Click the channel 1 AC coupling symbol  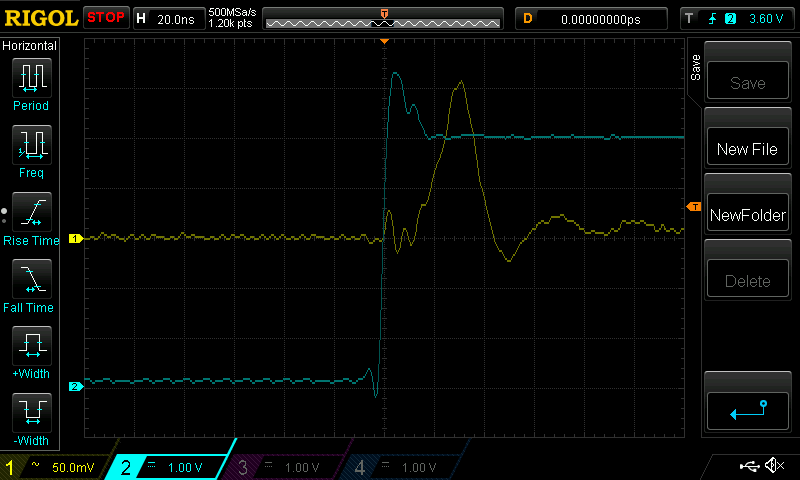[35, 465]
